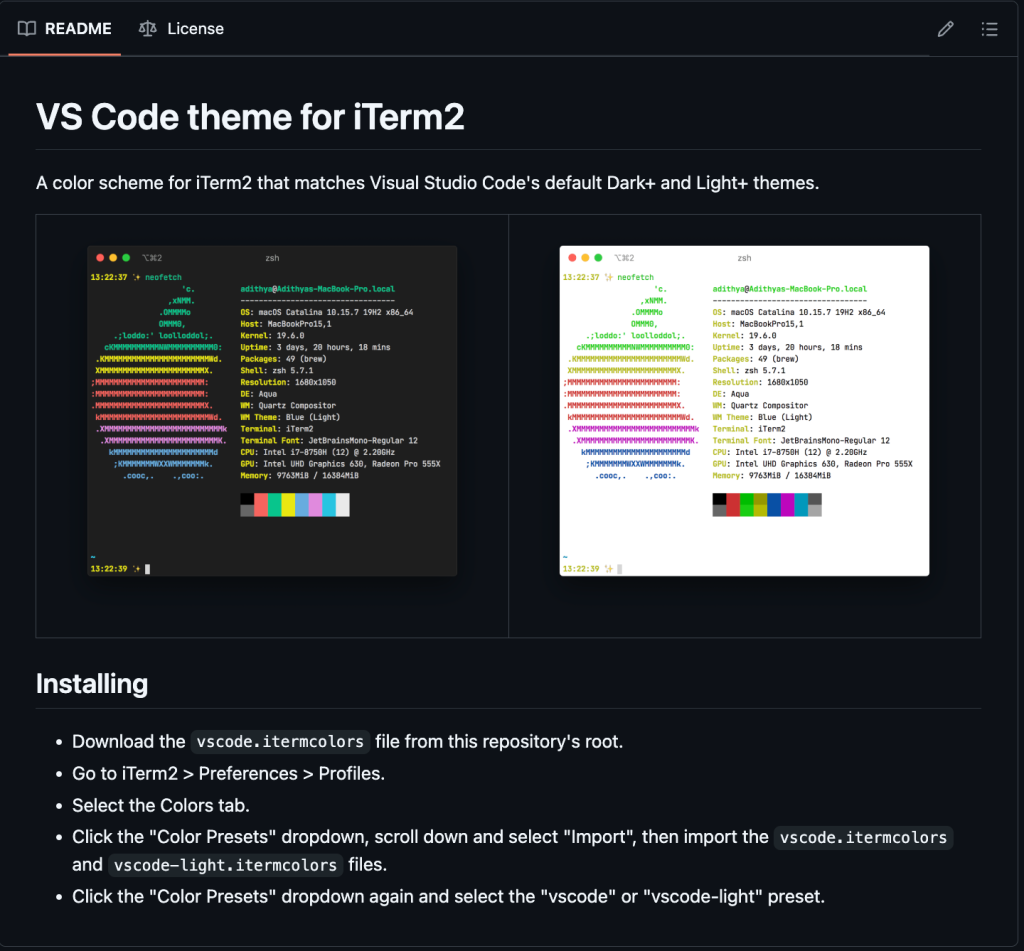Screen dimensions: 1024x951
Task: Click the "vscode-light.itermcolors" code text
Action: coord(225,865)
